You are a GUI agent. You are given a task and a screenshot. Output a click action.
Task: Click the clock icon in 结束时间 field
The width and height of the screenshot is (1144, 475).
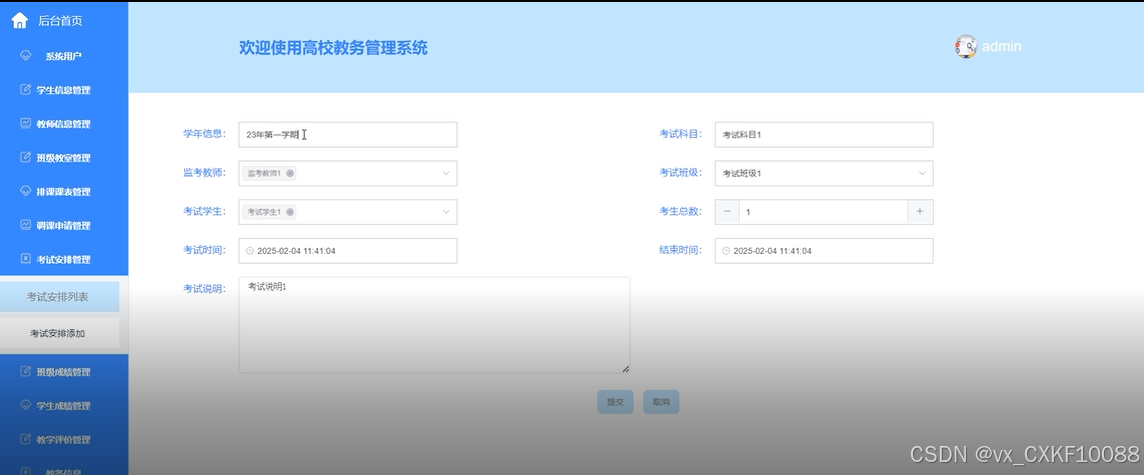726,251
